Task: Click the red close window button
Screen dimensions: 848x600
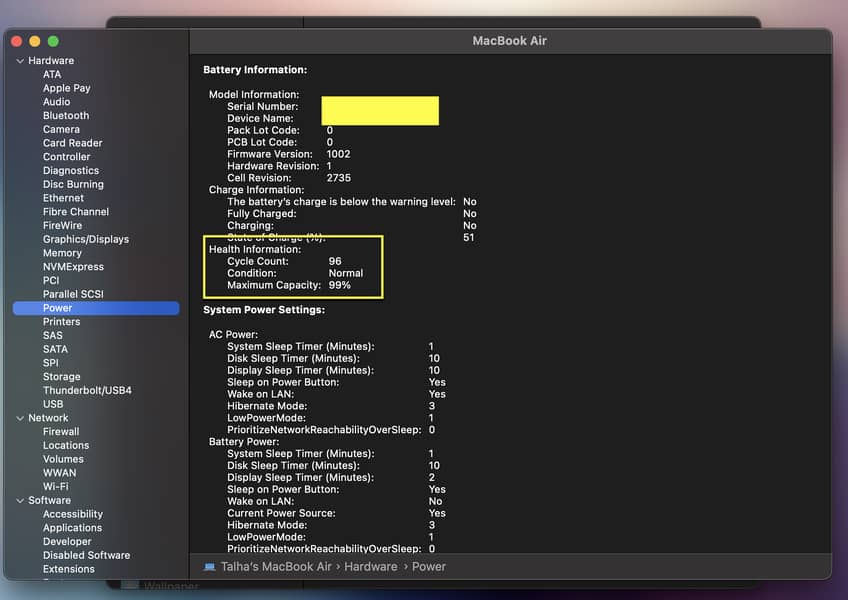Action: 17,41
